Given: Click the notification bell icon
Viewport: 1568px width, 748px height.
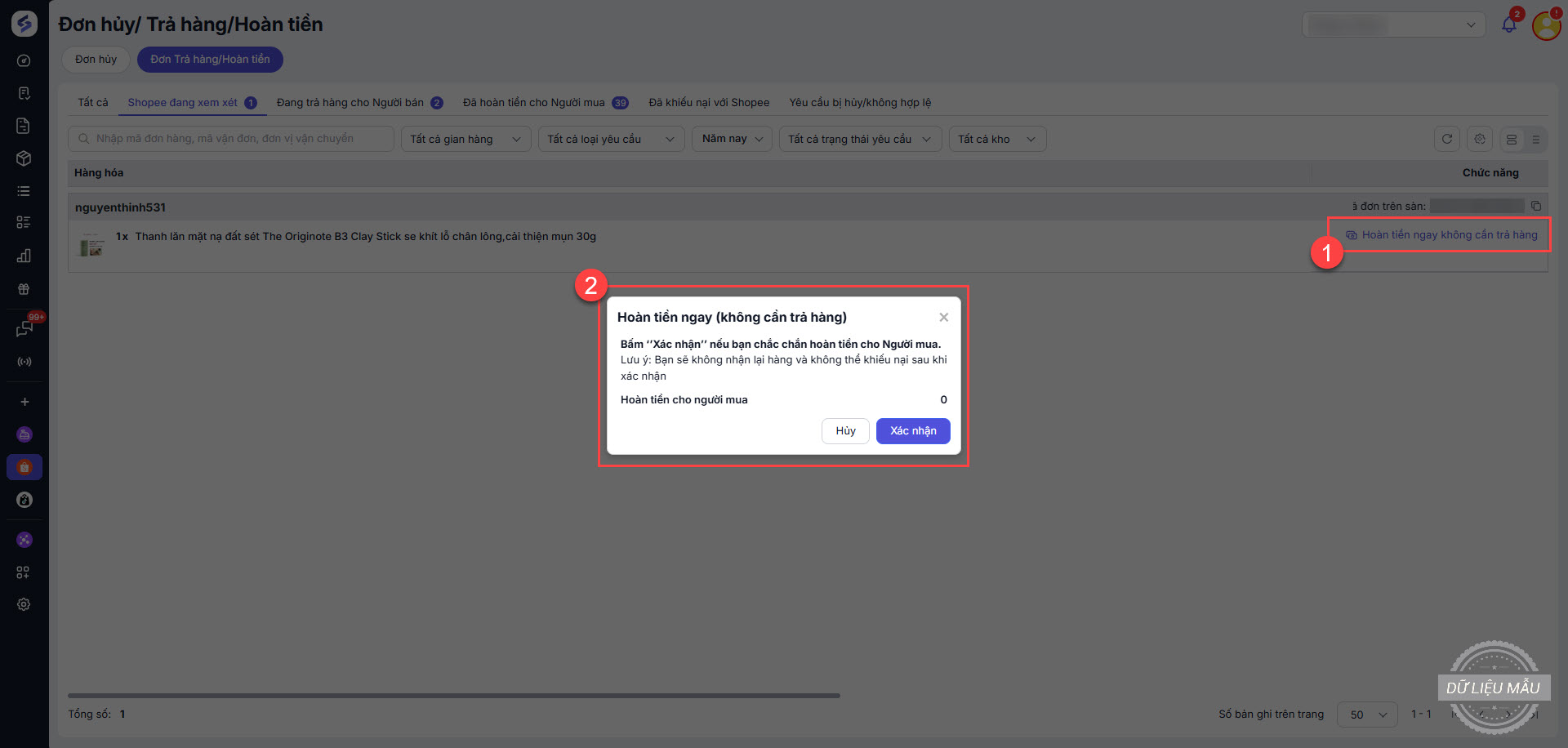Looking at the screenshot, I should [x=1508, y=24].
